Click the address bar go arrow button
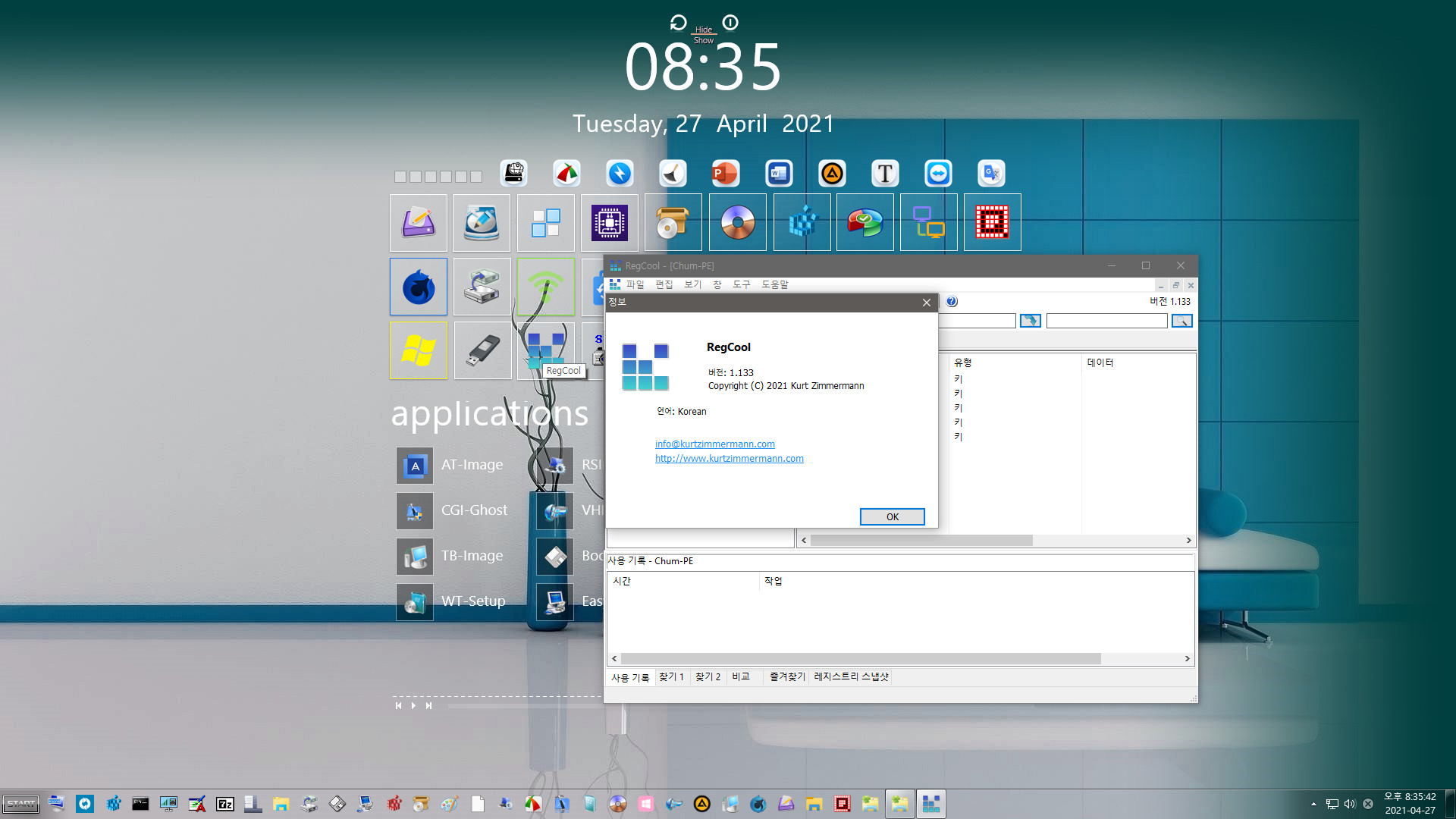Screen dimensions: 1456x819 (1030, 321)
